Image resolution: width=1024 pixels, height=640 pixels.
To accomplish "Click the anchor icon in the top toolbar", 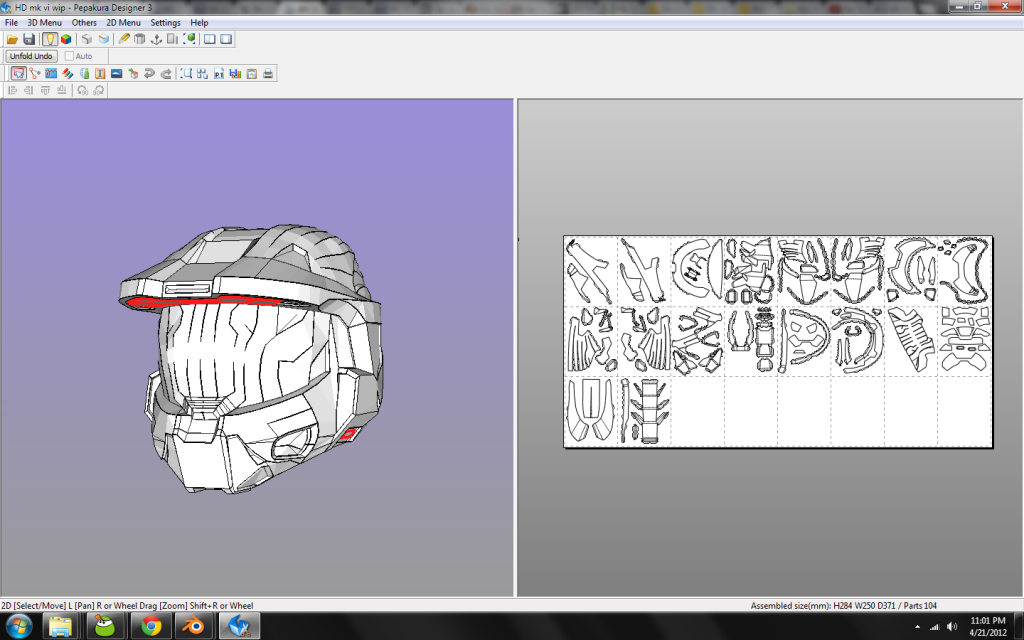I will coord(156,39).
